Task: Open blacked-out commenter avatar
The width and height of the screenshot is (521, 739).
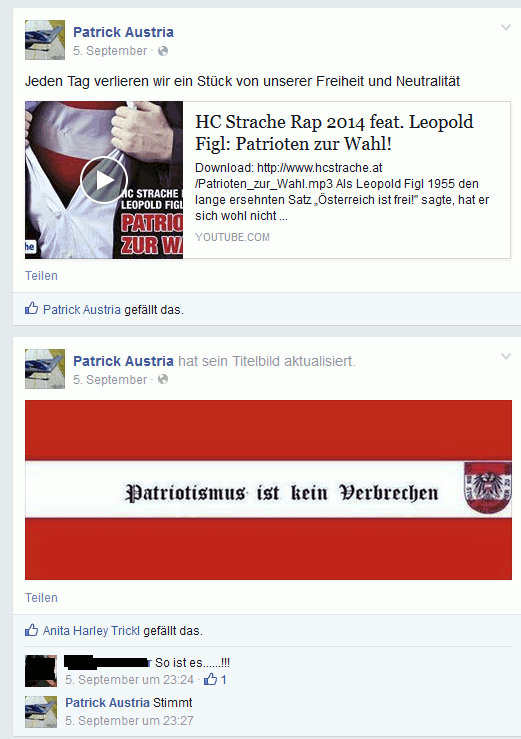Action: coord(41,671)
